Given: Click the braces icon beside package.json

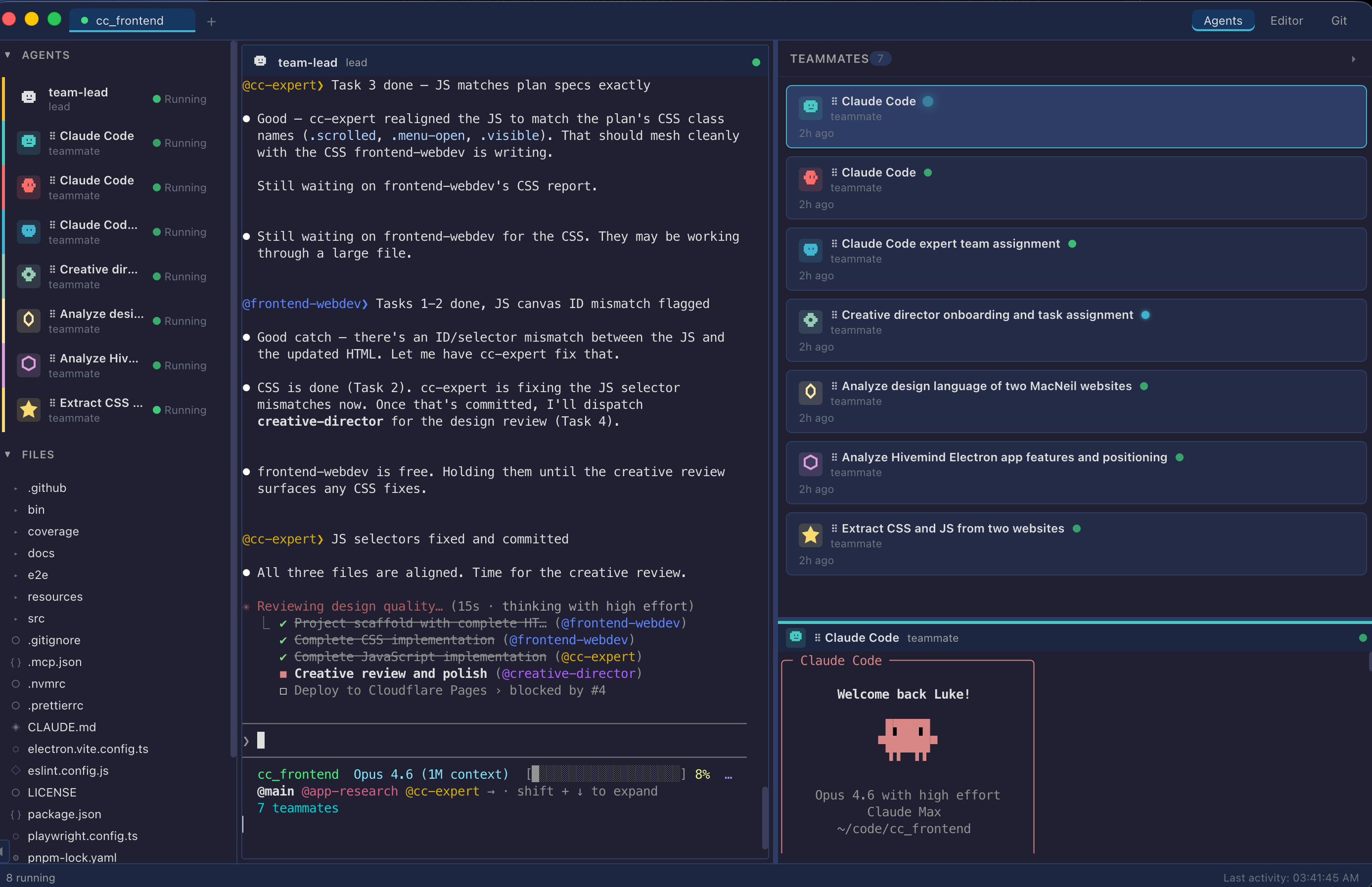Looking at the screenshot, I should 16,814.
